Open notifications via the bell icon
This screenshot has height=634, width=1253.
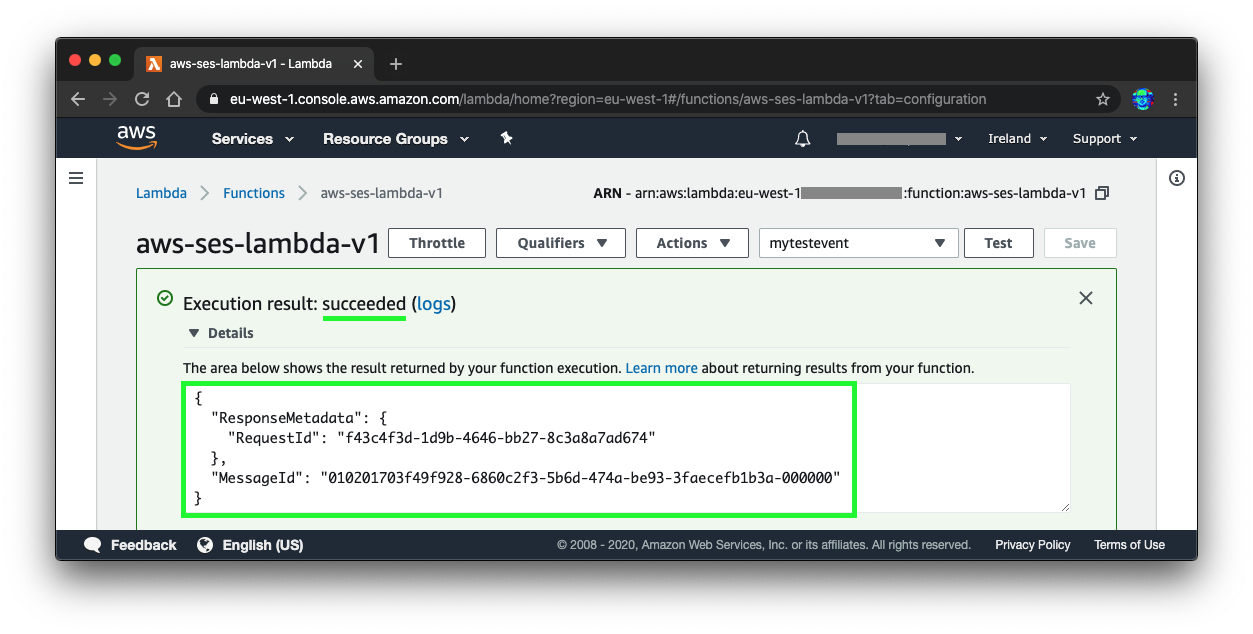(x=802, y=138)
